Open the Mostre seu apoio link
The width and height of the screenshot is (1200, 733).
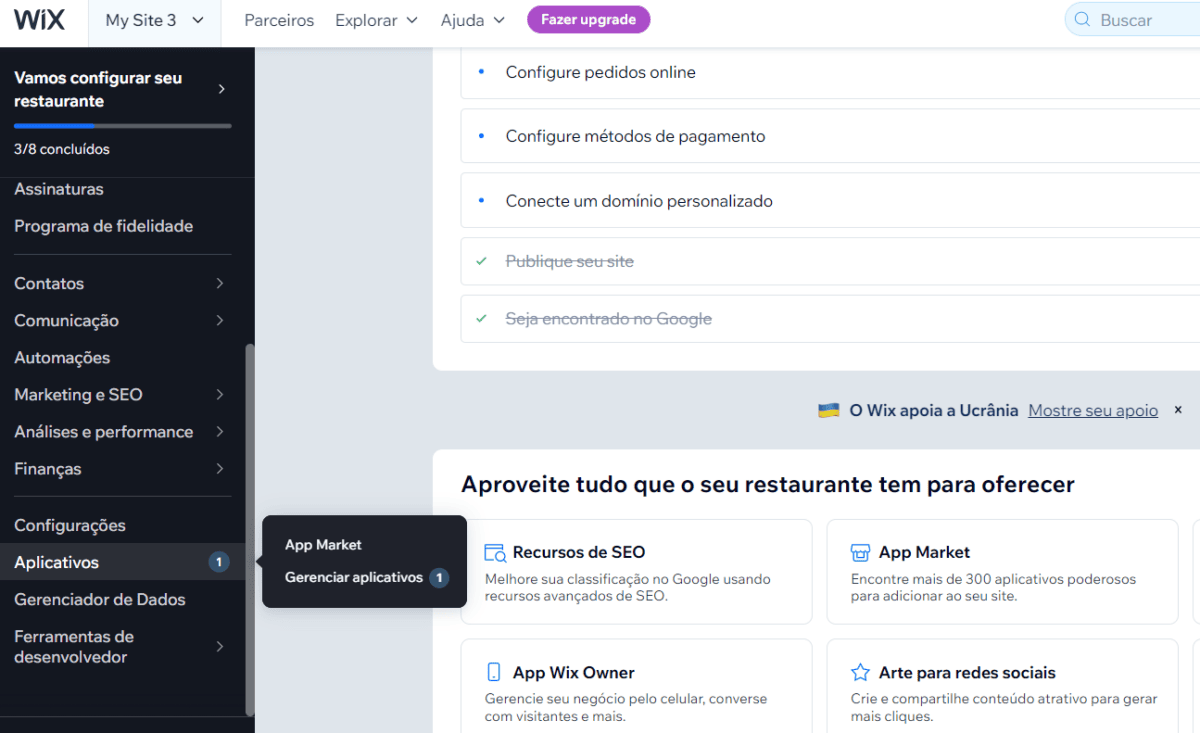click(1092, 409)
